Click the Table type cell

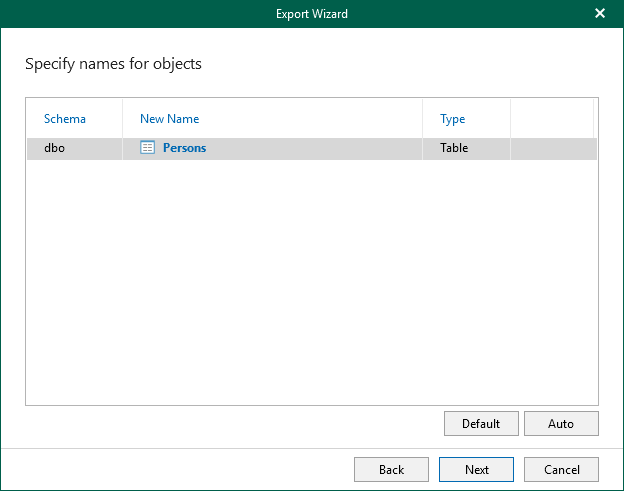pyautogui.click(x=454, y=148)
